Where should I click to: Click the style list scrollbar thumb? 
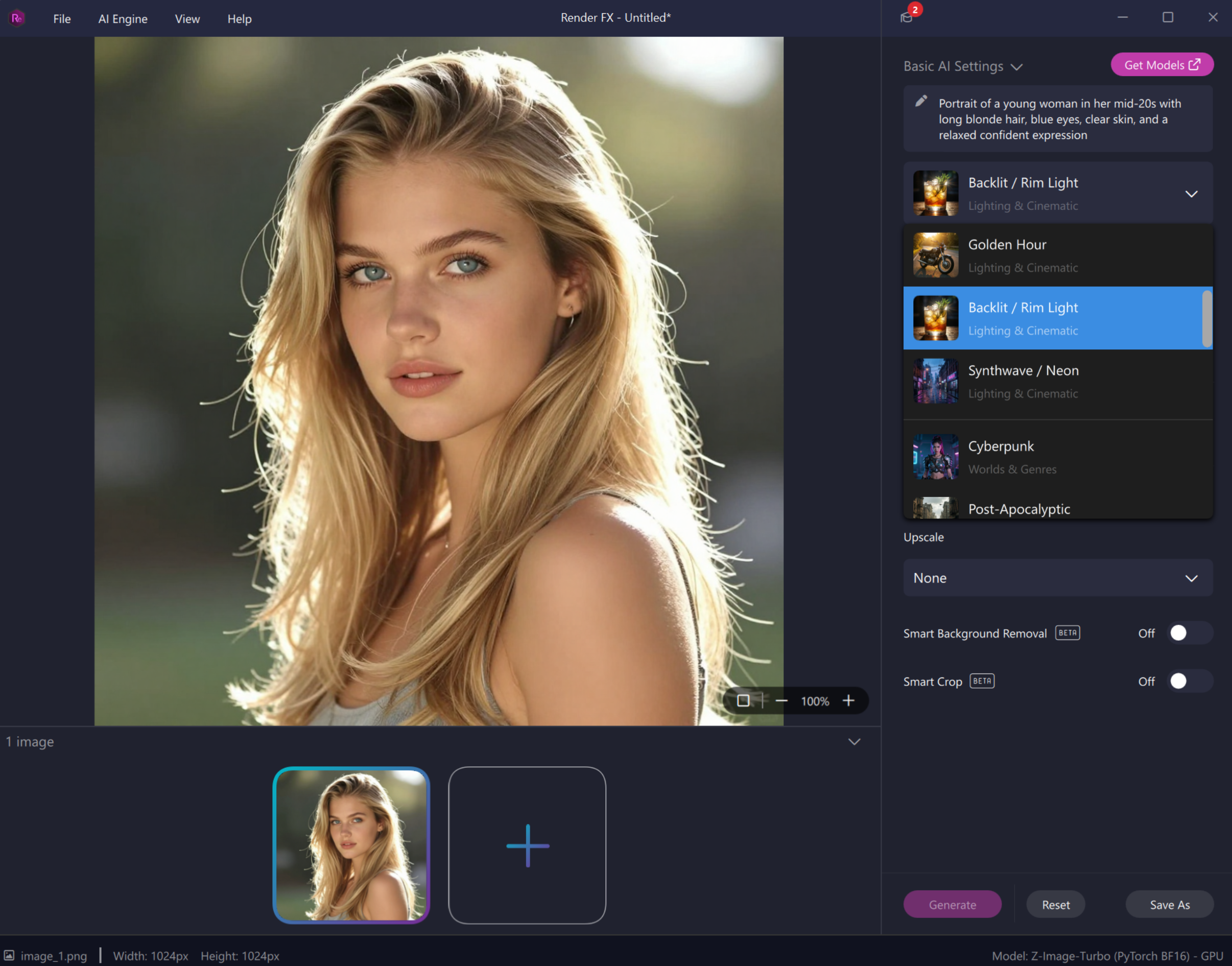coord(1206,318)
